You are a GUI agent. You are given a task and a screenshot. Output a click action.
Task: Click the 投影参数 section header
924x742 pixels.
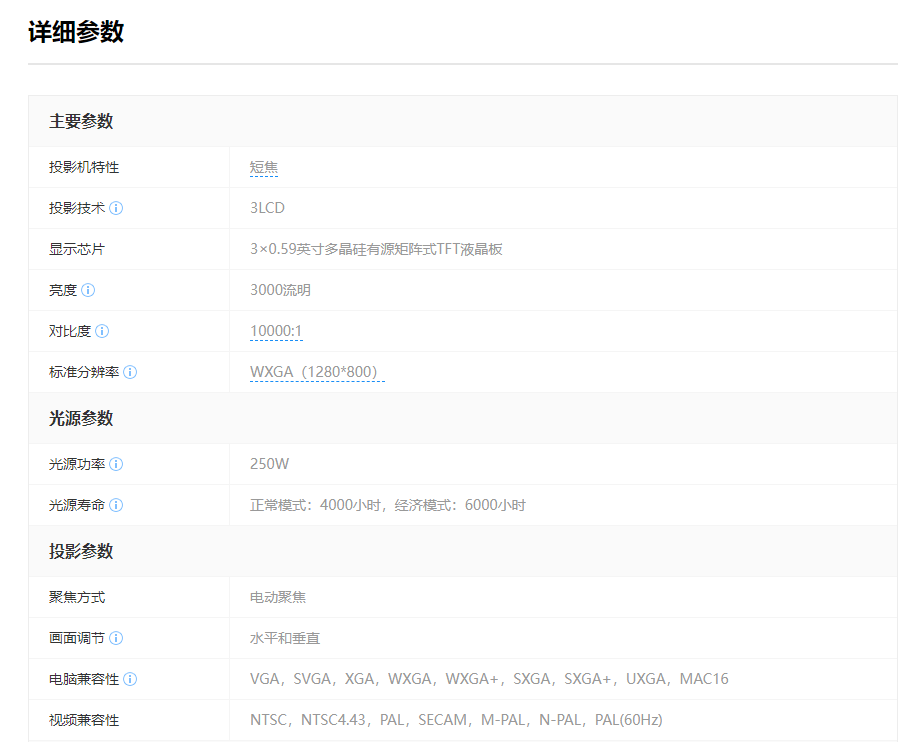pyautogui.click(x=81, y=551)
